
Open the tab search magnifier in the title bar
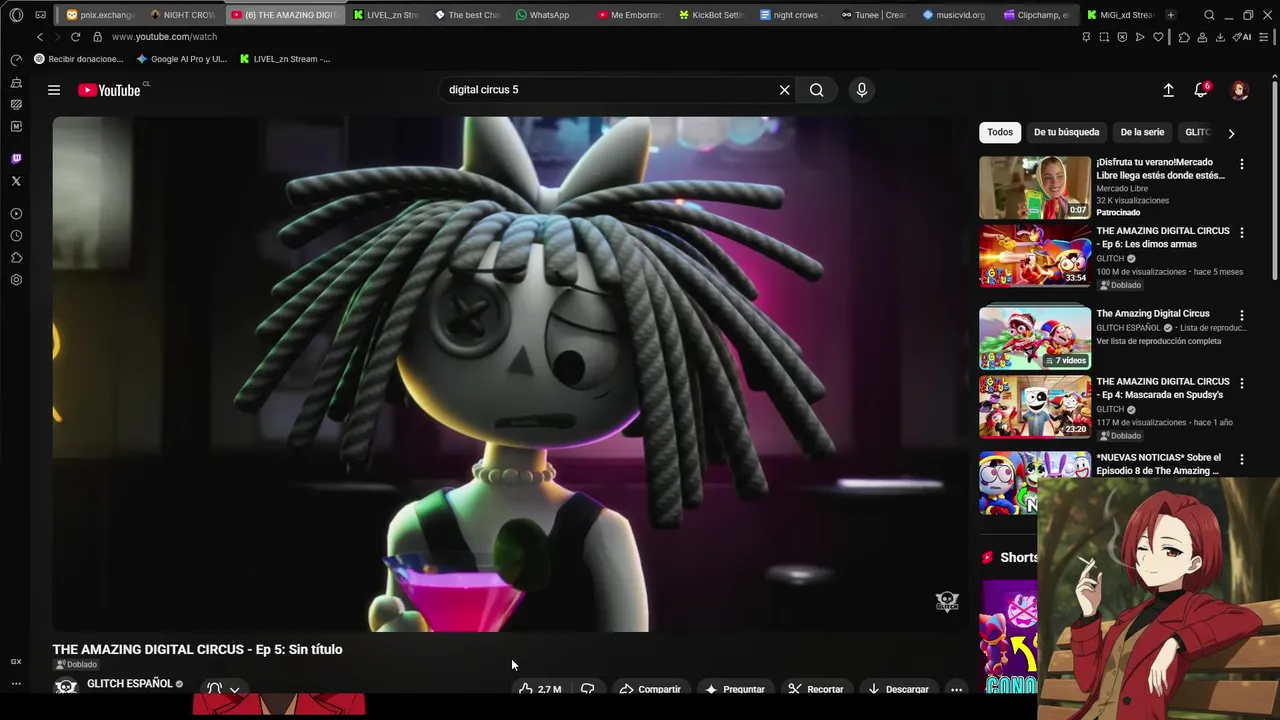click(x=1209, y=15)
